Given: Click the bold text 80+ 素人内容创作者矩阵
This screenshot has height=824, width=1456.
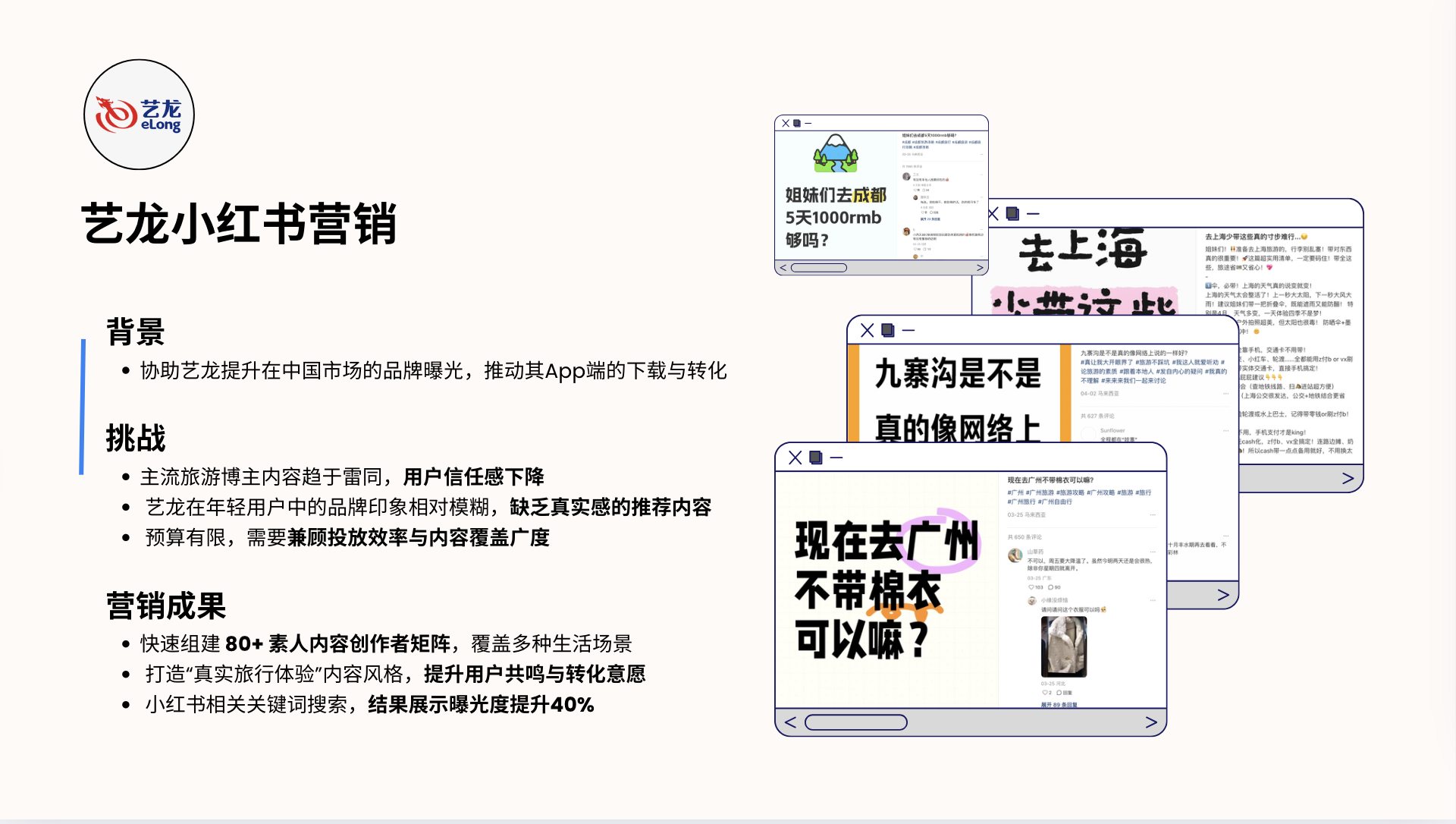Looking at the screenshot, I should click(x=337, y=643).
